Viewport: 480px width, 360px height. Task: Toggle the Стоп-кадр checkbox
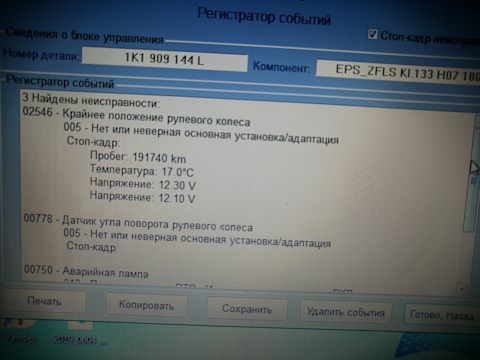coord(372,34)
